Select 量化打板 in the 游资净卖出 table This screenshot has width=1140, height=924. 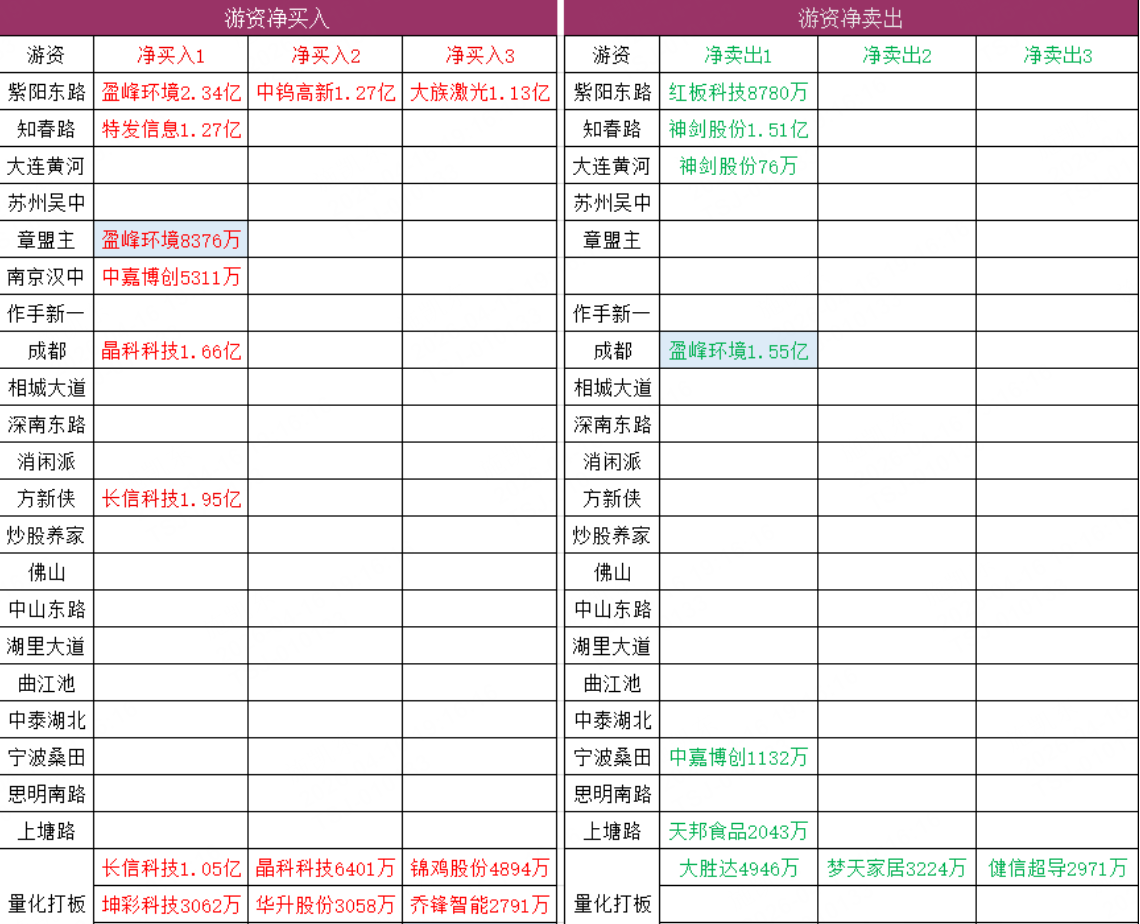click(612, 904)
